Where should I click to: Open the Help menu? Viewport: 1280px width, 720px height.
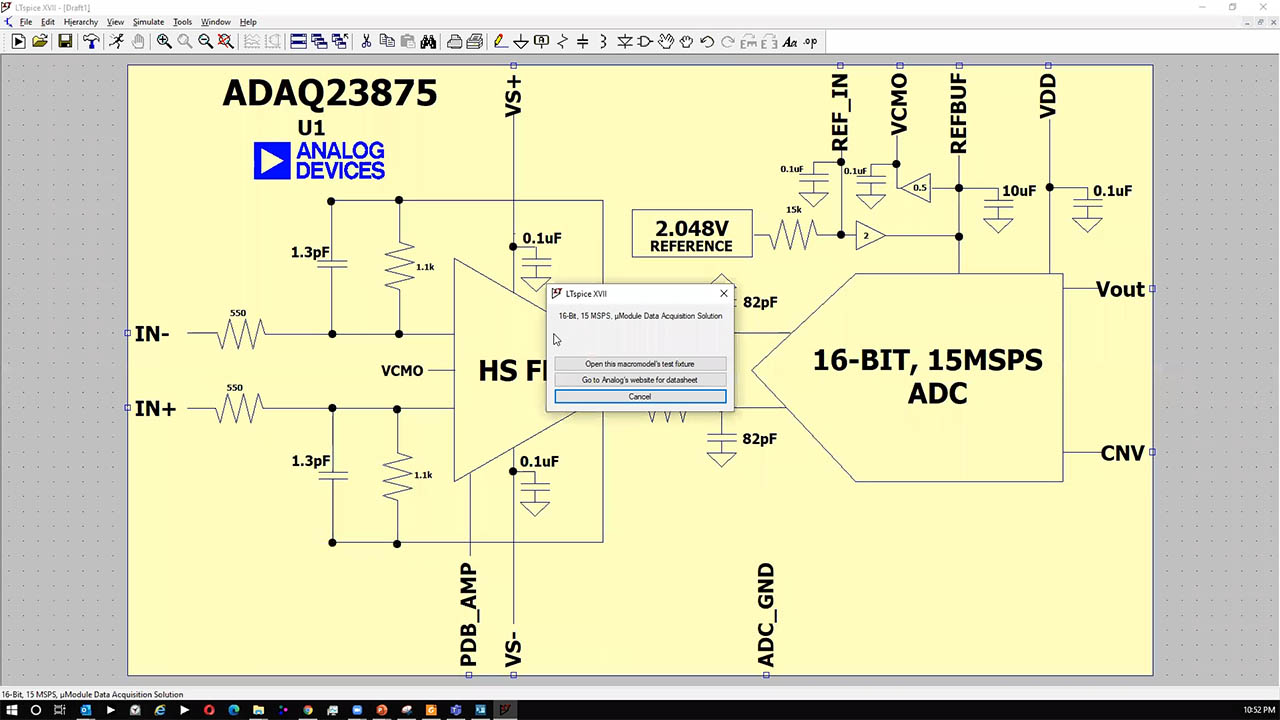pos(248,21)
